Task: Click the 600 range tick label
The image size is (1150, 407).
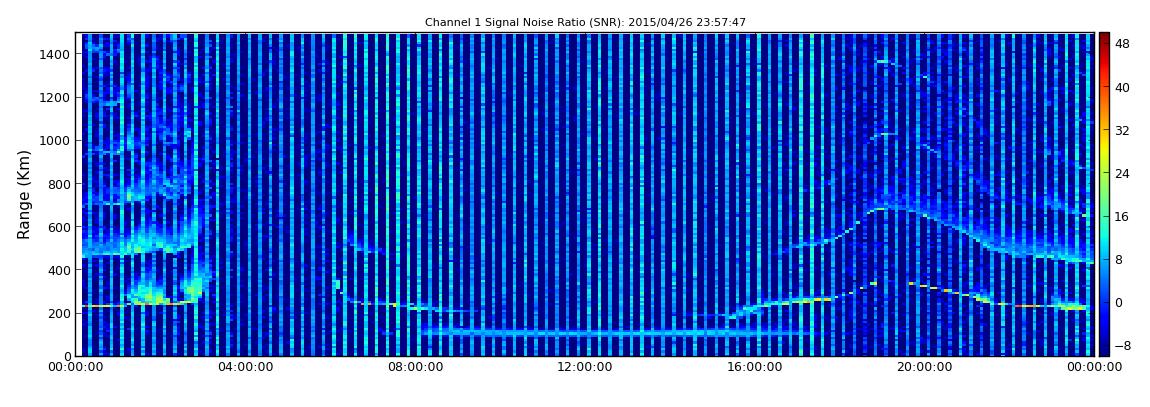Action: pos(59,227)
